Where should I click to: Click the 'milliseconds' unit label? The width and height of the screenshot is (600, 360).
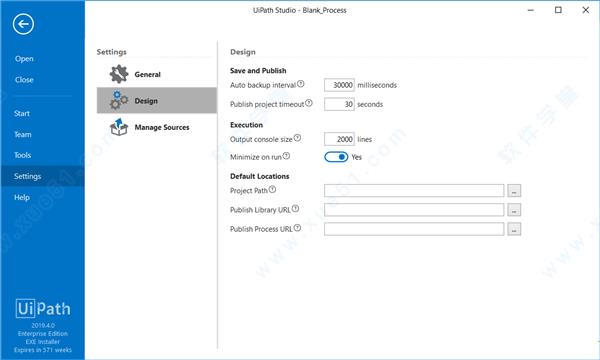click(377, 85)
